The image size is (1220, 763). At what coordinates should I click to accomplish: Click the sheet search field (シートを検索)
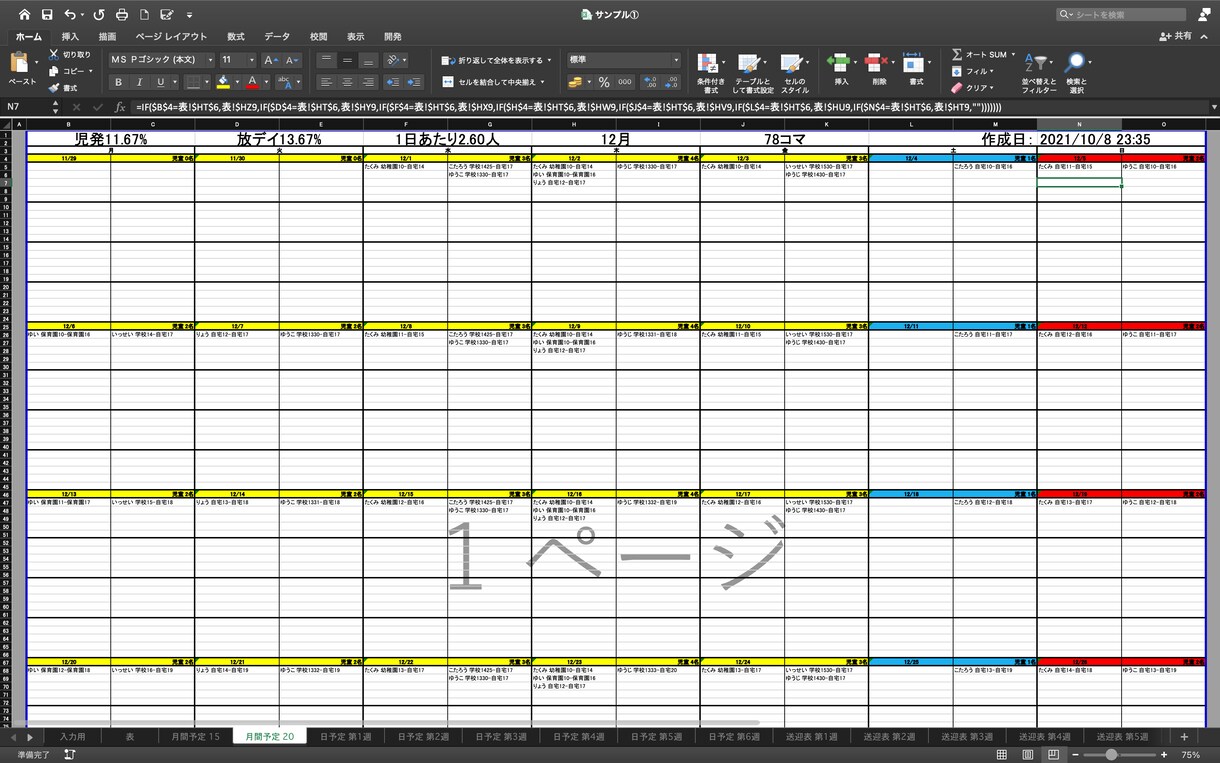pos(1122,15)
